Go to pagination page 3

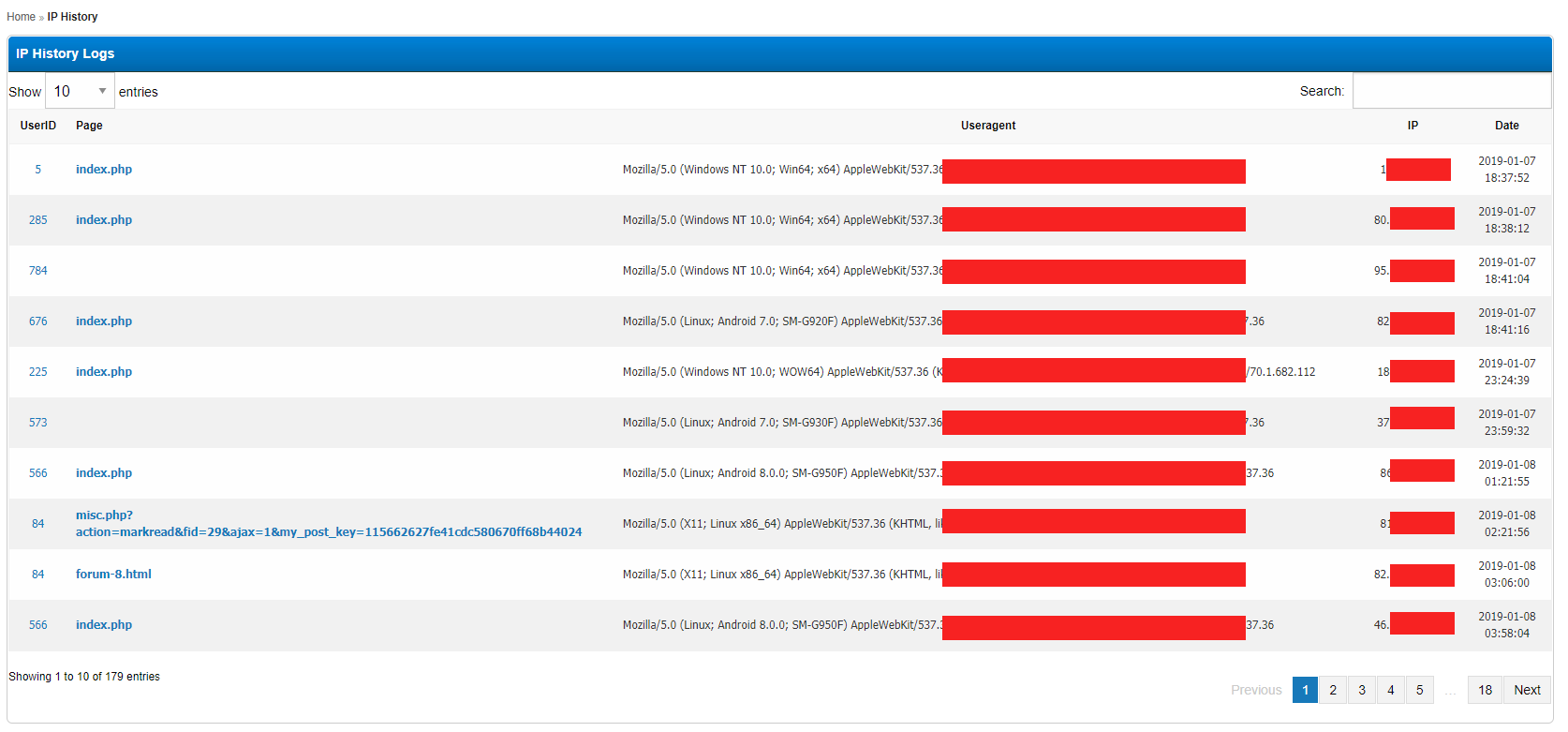click(1362, 690)
